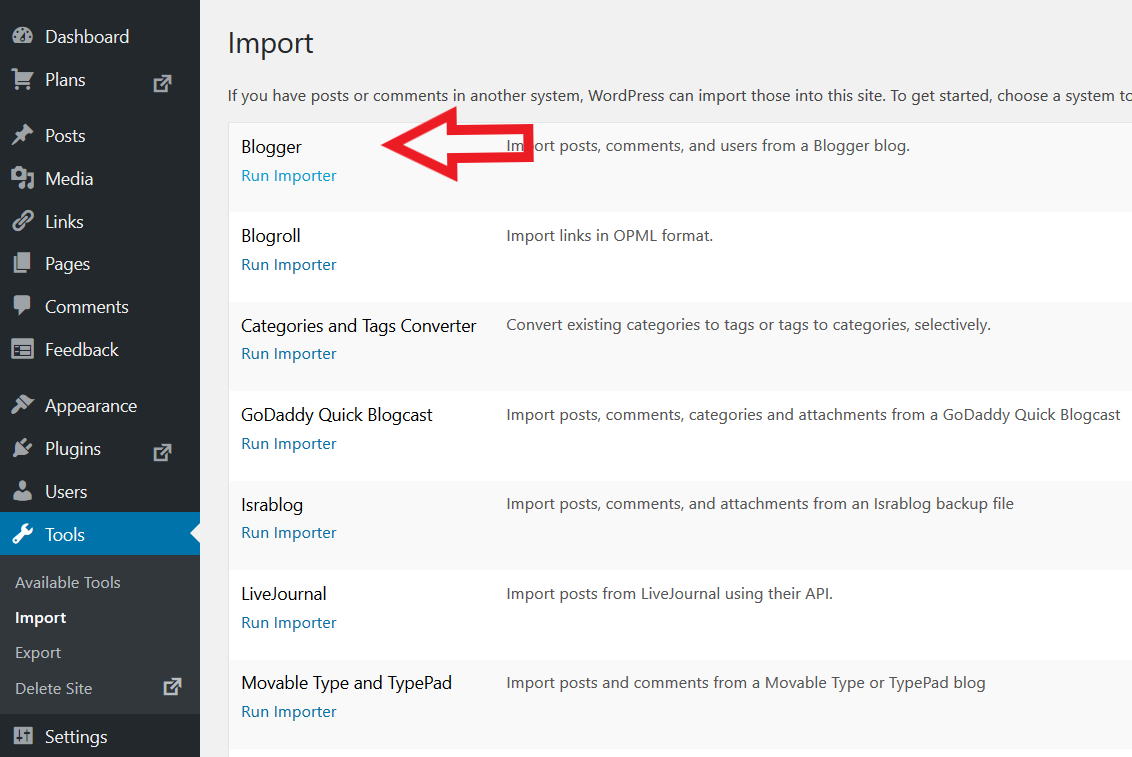The height and width of the screenshot is (757, 1132).
Task: Open the Export submenu item
Action: [38, 653]
